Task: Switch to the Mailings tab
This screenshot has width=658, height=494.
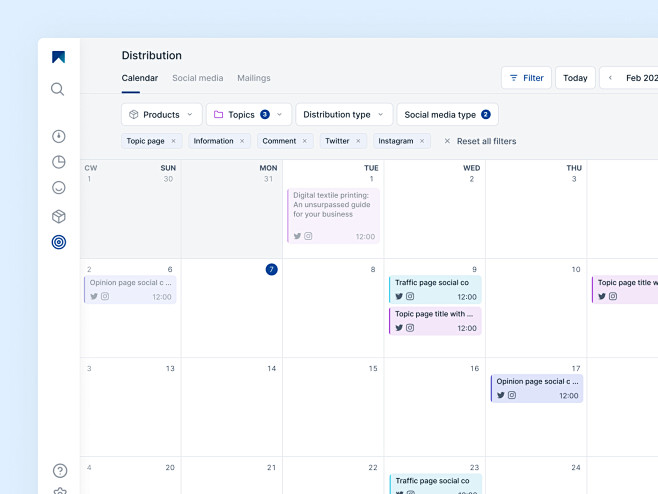Action: [x=254, y=78]
